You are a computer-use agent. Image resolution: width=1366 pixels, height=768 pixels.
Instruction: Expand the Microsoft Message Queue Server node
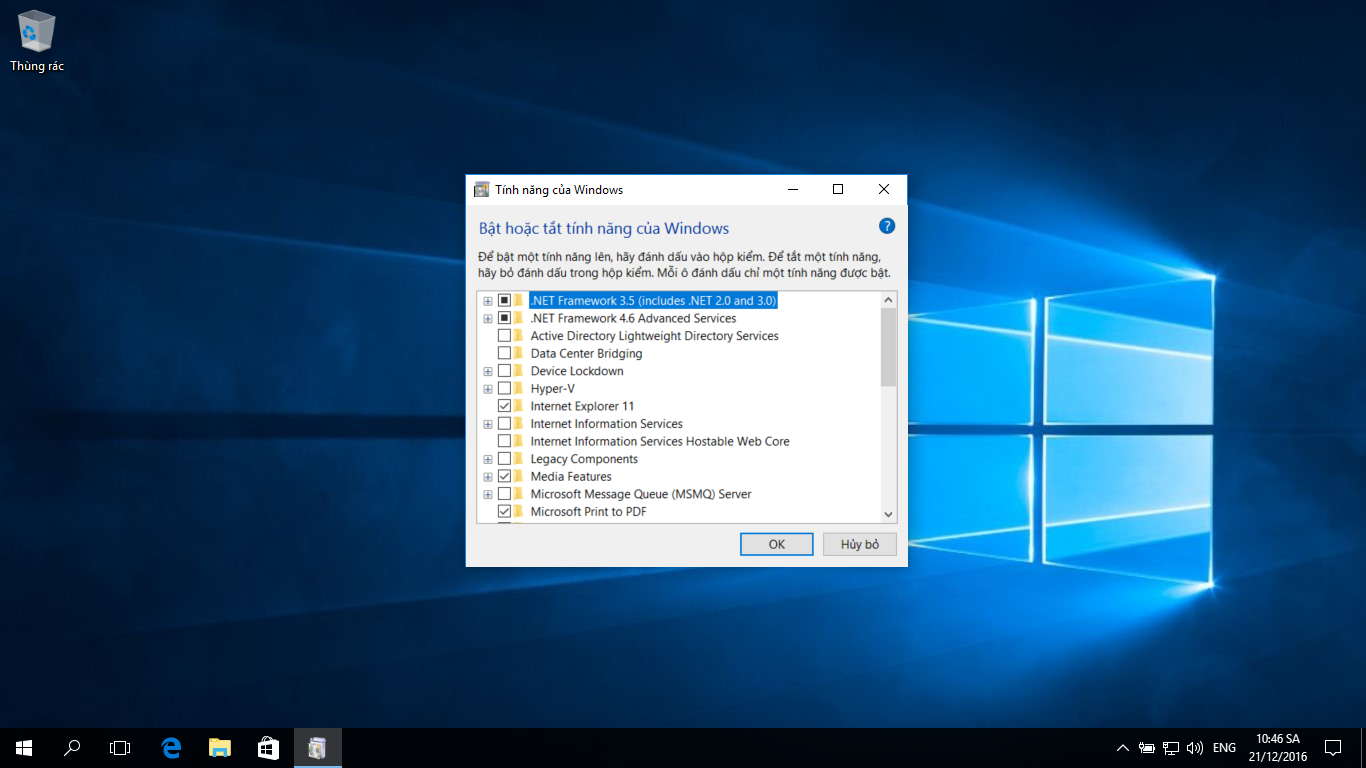488,494
